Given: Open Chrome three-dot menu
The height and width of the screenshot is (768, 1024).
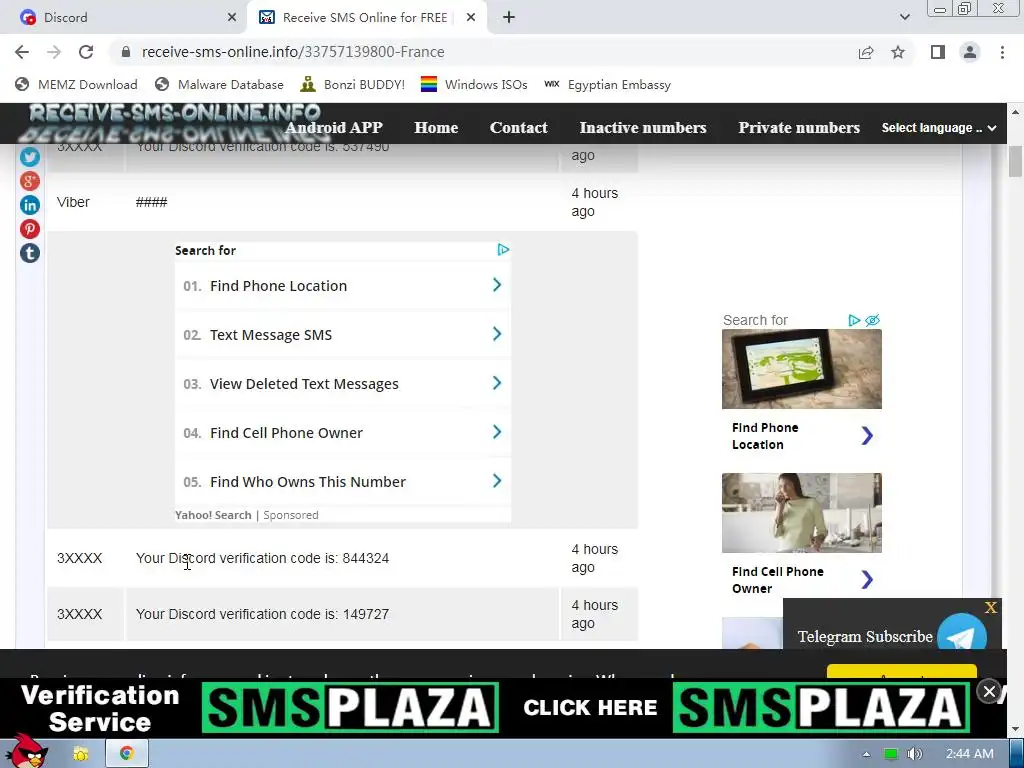Looking at the screenshot, I should [x=1002, y=52].
